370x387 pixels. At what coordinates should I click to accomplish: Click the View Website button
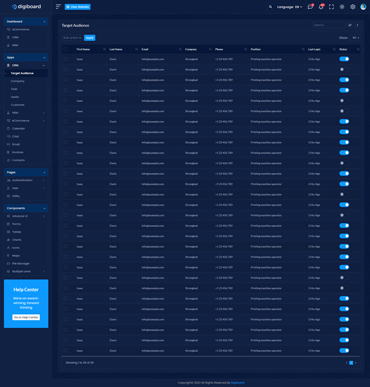click(78, 7)
